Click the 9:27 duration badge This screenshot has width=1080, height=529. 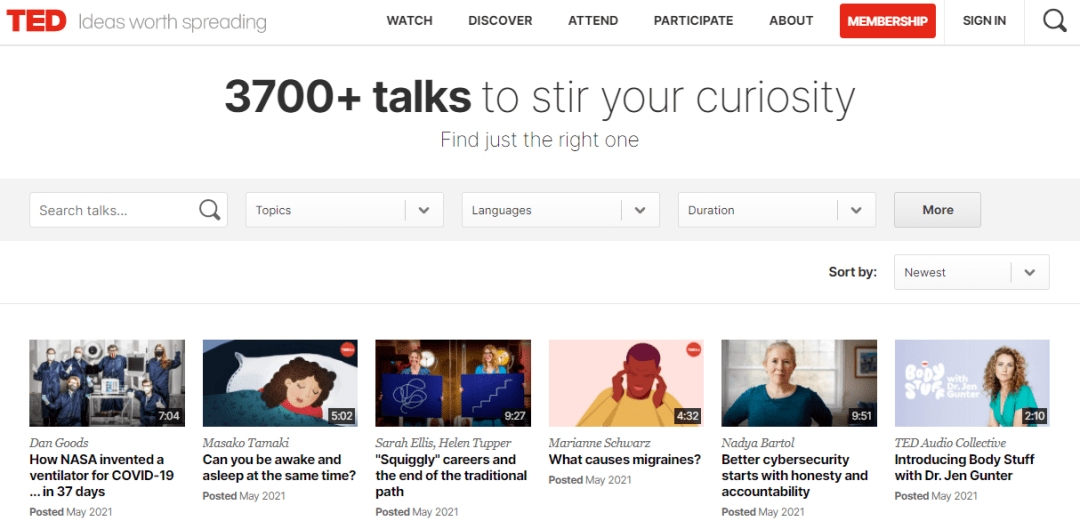(515, 416)
